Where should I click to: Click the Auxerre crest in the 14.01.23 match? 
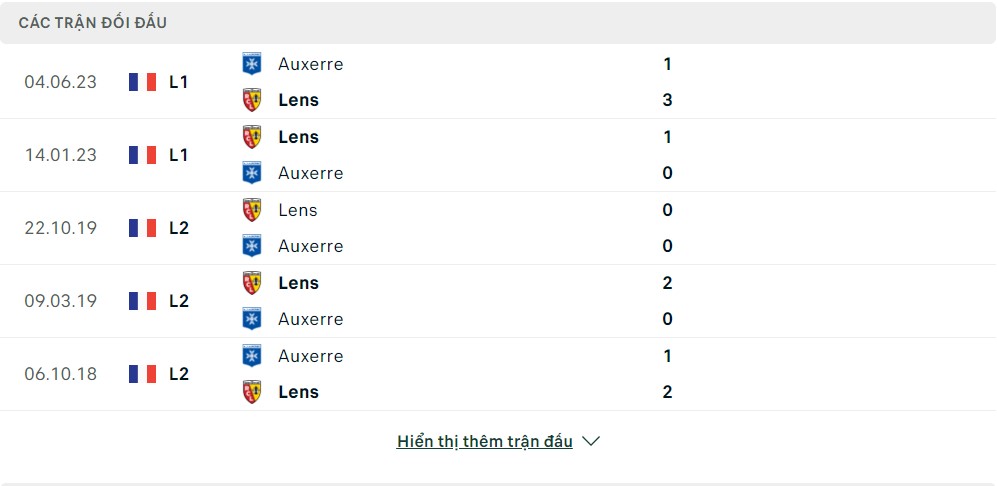click(x=252, y=173)
